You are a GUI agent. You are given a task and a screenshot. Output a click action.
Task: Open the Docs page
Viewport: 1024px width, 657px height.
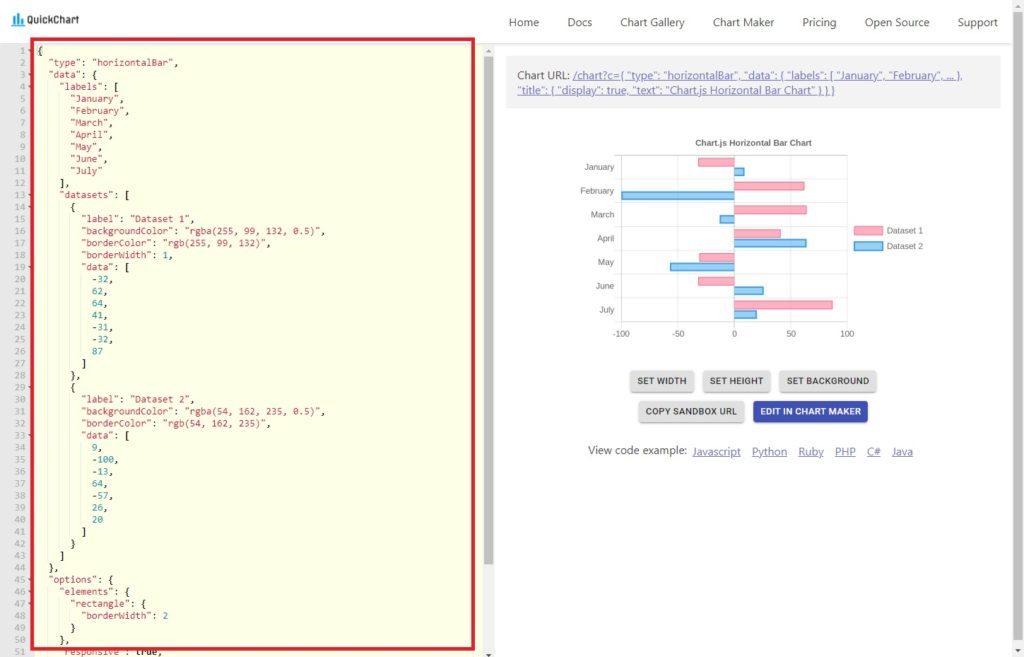point(580,22)
